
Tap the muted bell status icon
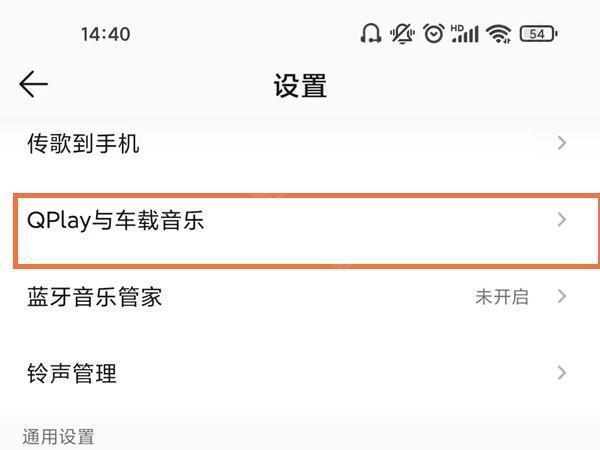coord(402,34)
